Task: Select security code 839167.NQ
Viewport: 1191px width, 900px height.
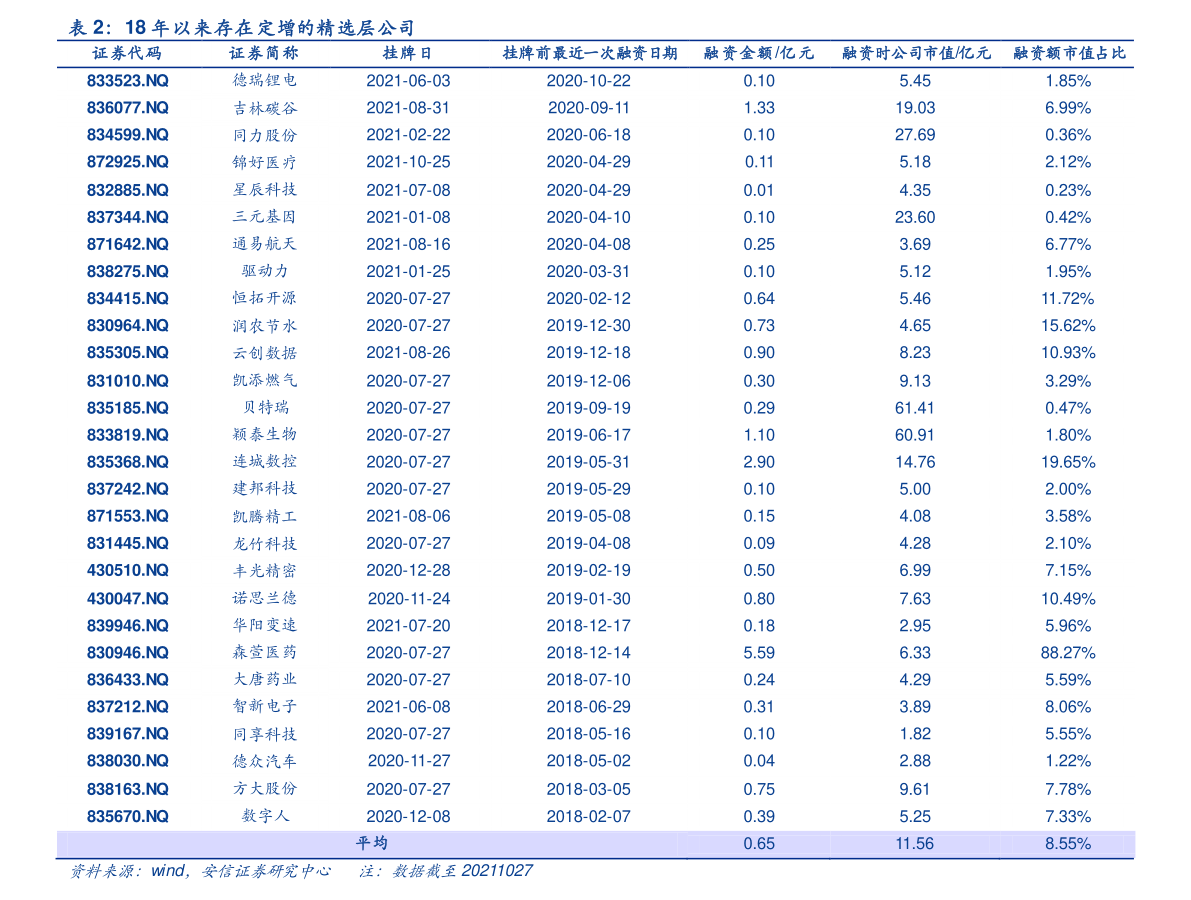Action: click(x=128, y=734)
